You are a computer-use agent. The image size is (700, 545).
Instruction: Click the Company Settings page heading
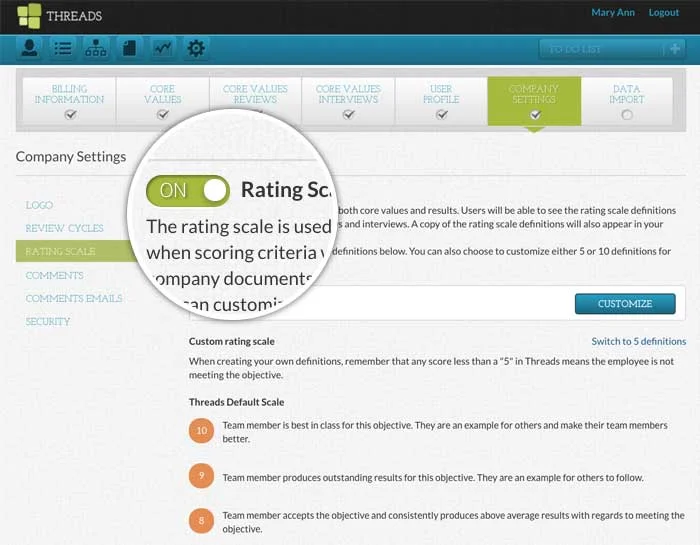tap(71, 157)
